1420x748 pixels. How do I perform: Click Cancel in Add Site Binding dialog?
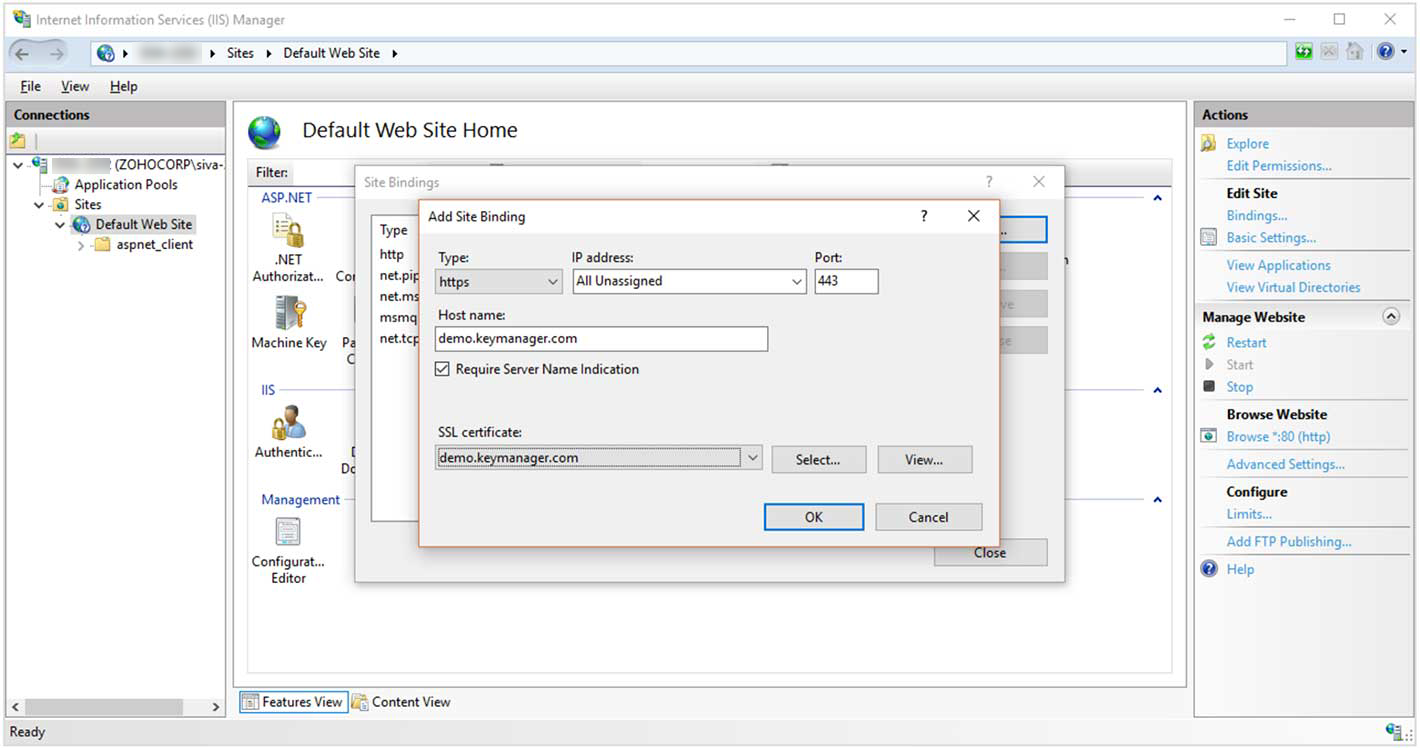(x=928, y=517)
